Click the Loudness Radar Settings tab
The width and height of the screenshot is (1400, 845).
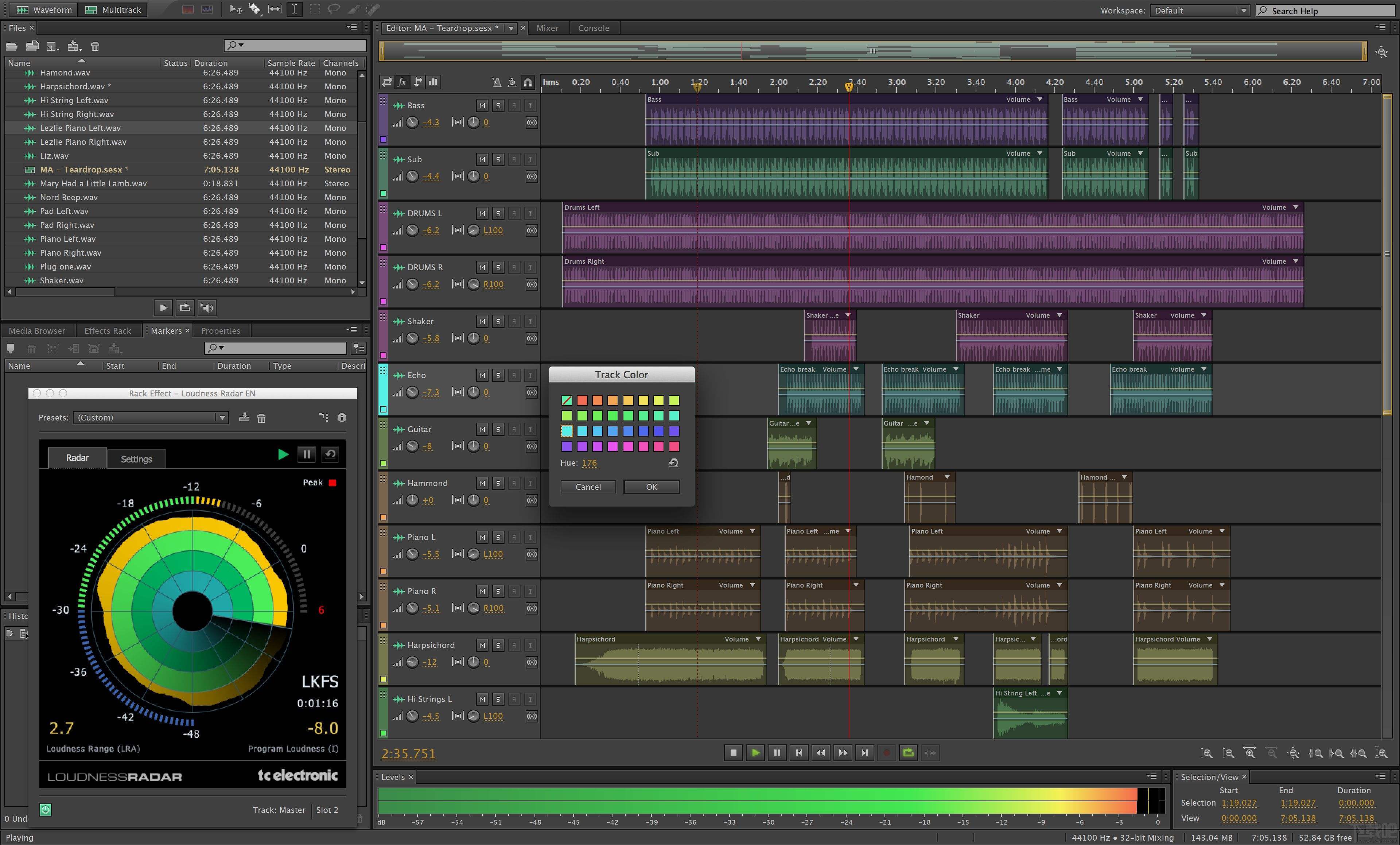pyautogui.click(x=136, y=458)
